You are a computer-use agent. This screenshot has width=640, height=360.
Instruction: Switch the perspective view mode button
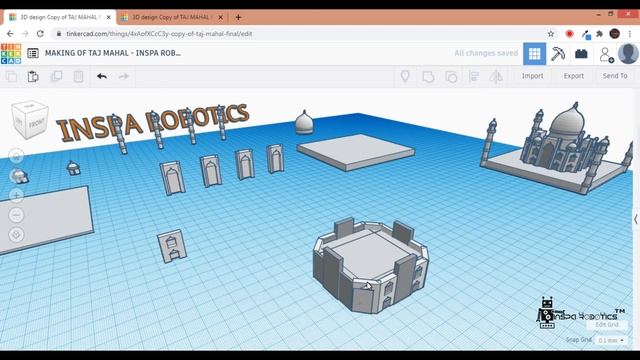(17, 235)
